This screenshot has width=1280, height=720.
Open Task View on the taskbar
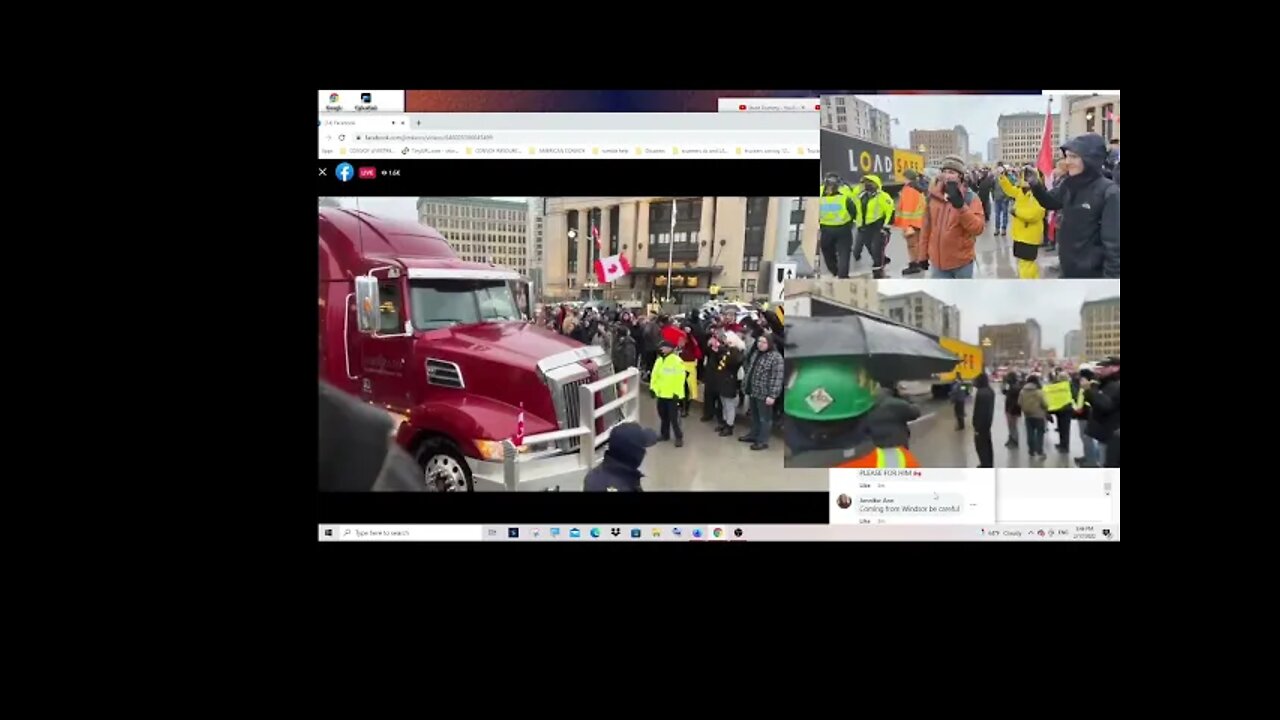coord(492,533)
